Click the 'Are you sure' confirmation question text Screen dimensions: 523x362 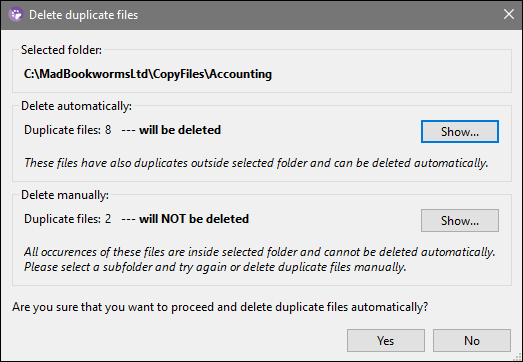click(x=220, y=307)
